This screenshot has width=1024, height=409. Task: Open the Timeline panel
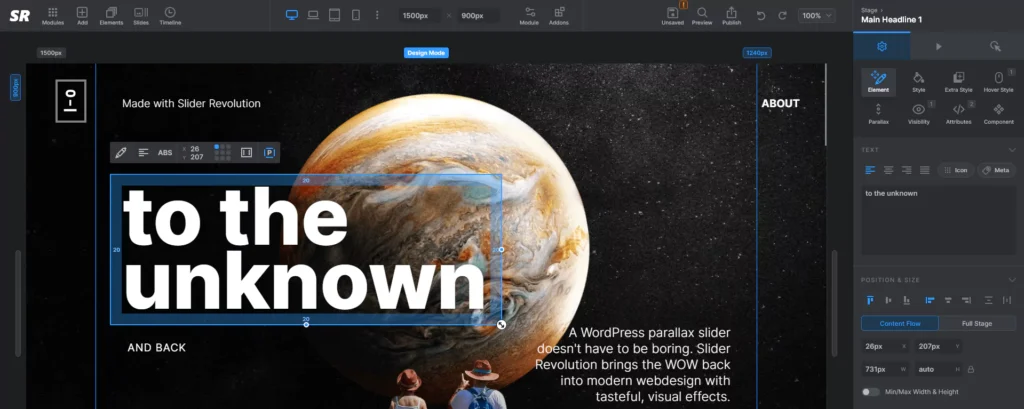tap(170, 13)
